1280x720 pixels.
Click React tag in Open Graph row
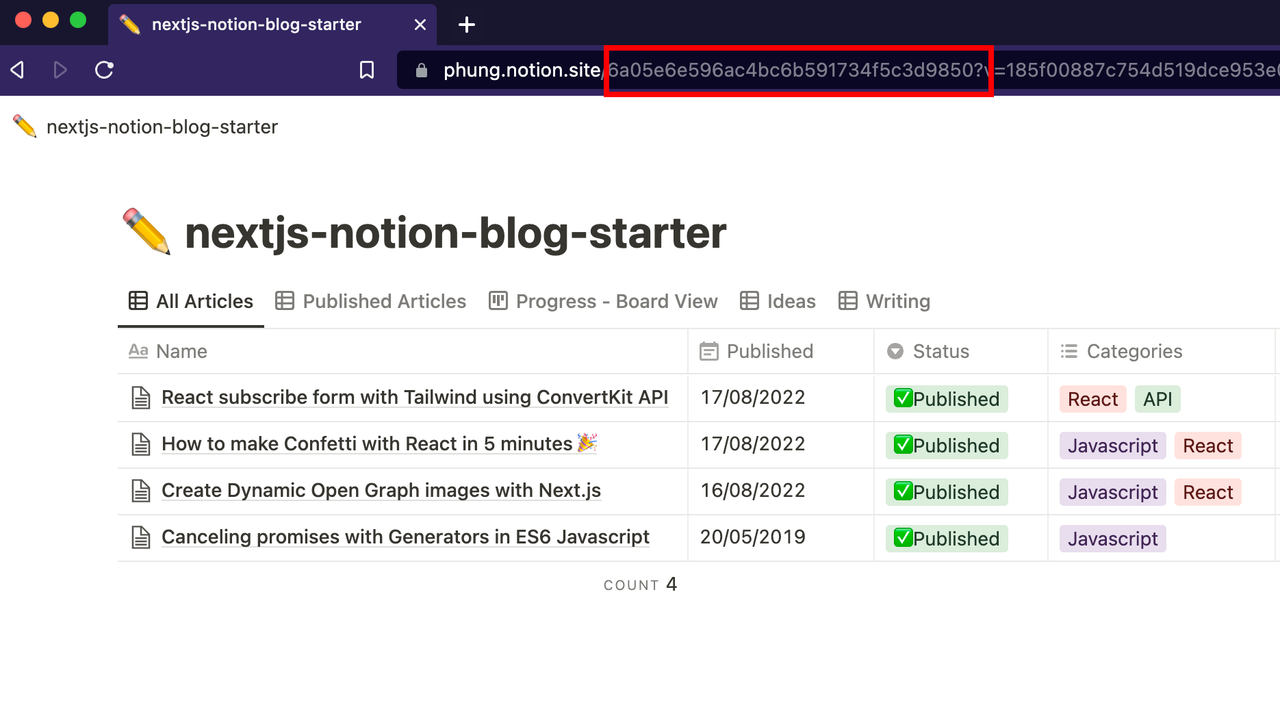click(1208, 492)
